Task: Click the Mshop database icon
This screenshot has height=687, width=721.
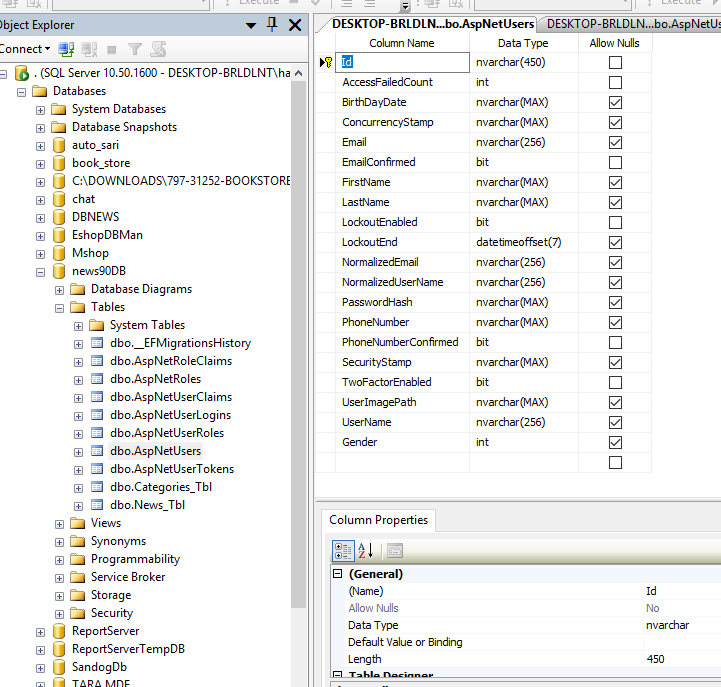Action: (x=59, y=253)
